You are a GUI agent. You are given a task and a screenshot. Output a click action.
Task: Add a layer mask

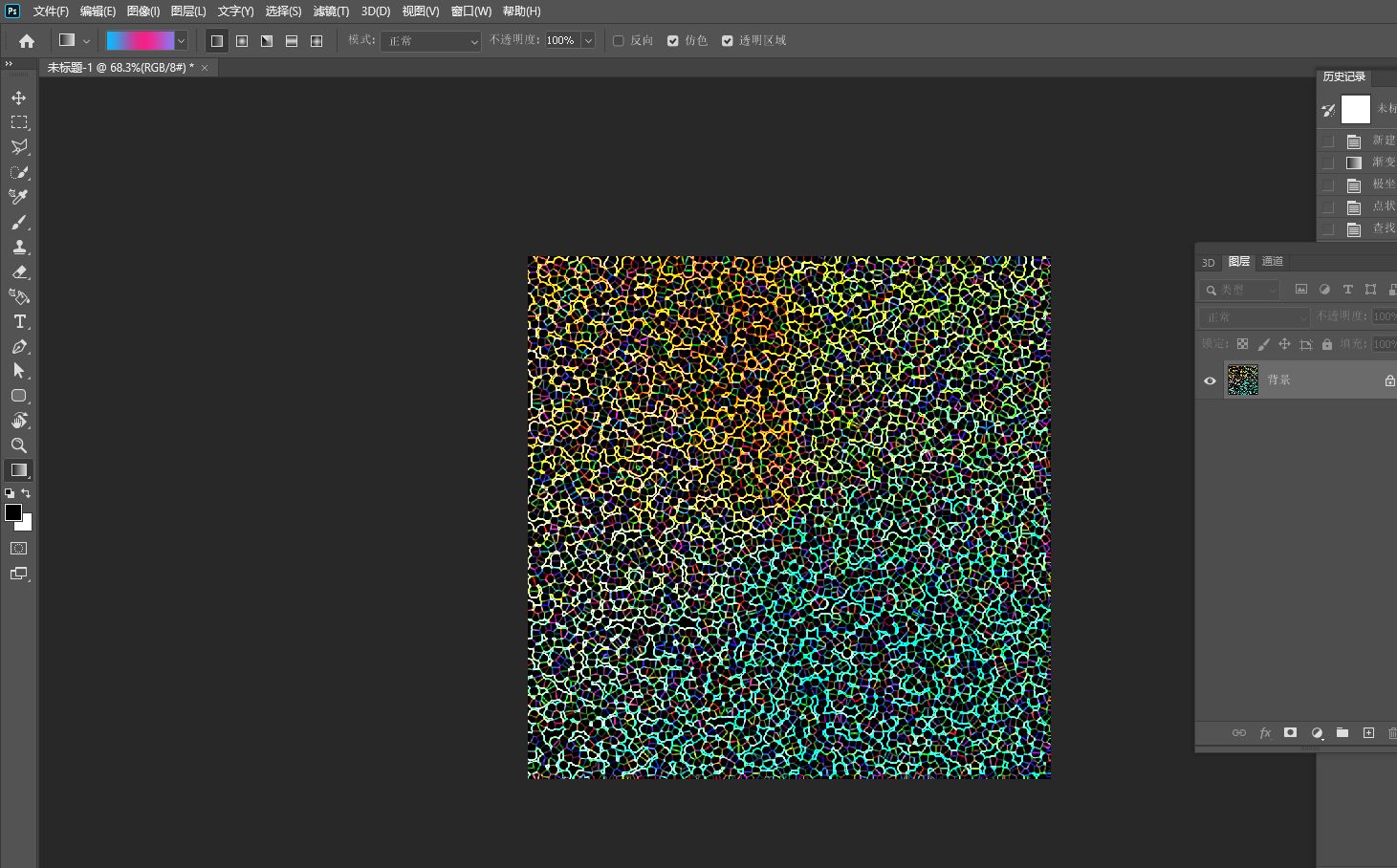coord(1290,732)
